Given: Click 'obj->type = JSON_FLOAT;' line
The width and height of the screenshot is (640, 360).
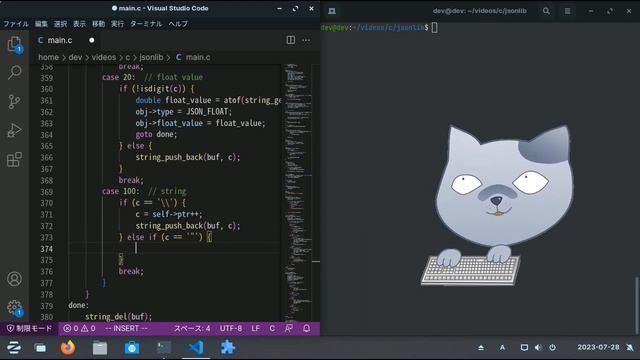Looking at the screenshot, I should (184, 111).
